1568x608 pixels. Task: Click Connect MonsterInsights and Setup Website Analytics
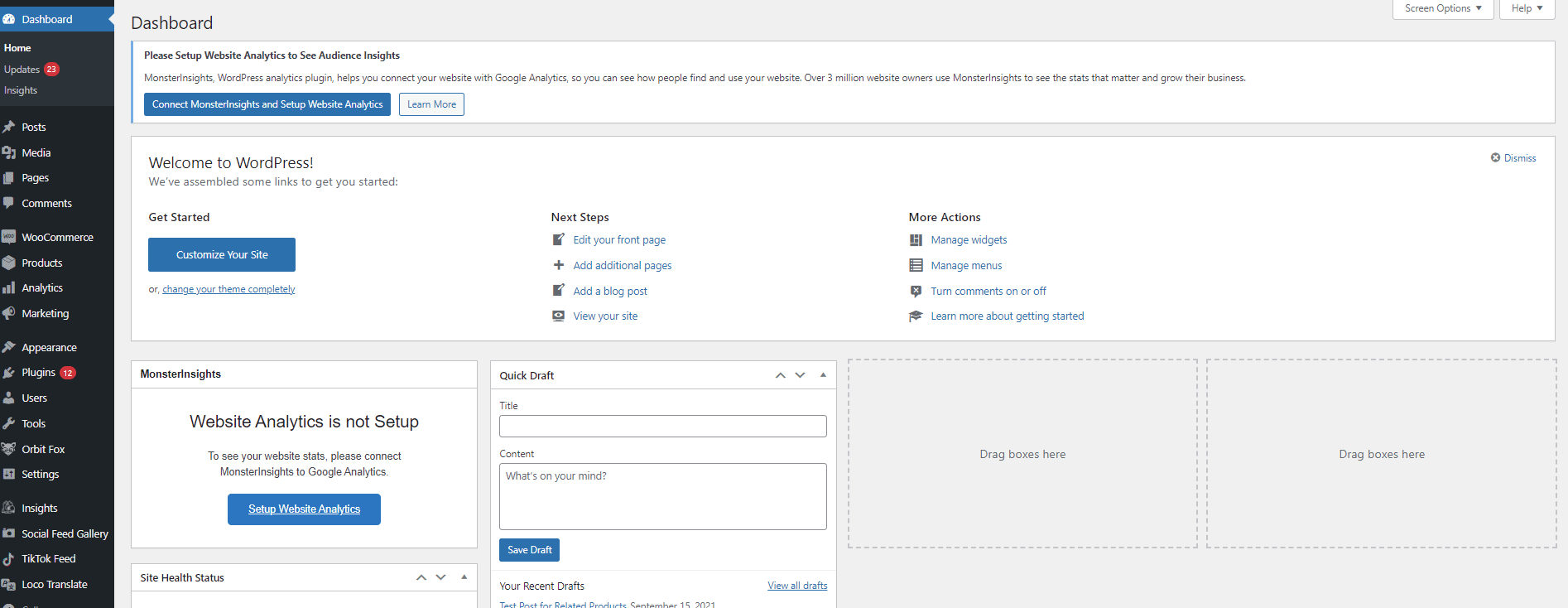tap(267, 104)
